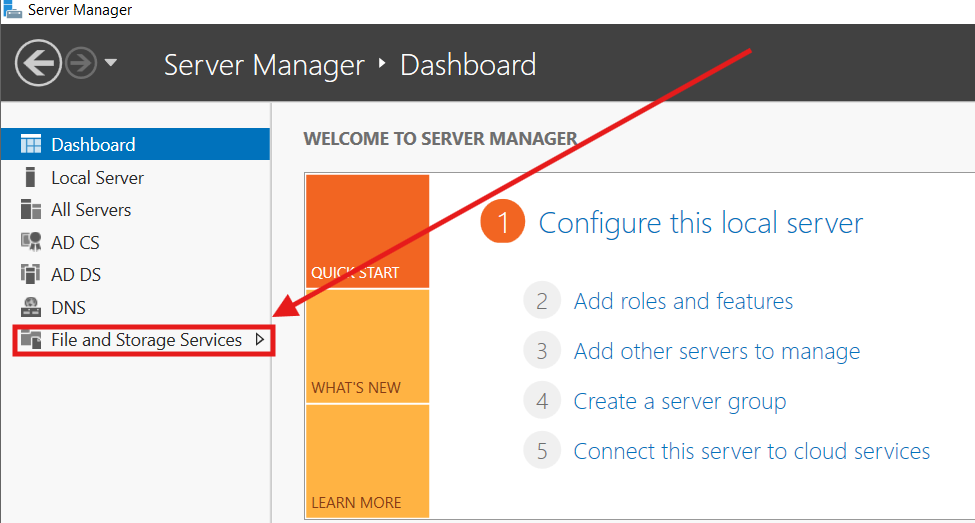This screenshot has width=975, height=523.
Task: Click the back navigation arrow button
Action: point(38,63)
